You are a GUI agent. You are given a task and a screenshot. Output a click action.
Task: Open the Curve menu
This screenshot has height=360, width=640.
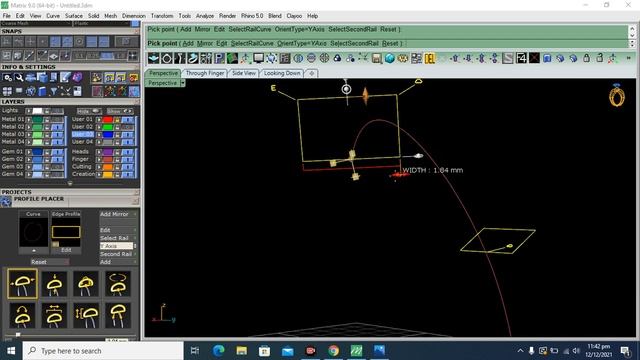pos(53,16)
